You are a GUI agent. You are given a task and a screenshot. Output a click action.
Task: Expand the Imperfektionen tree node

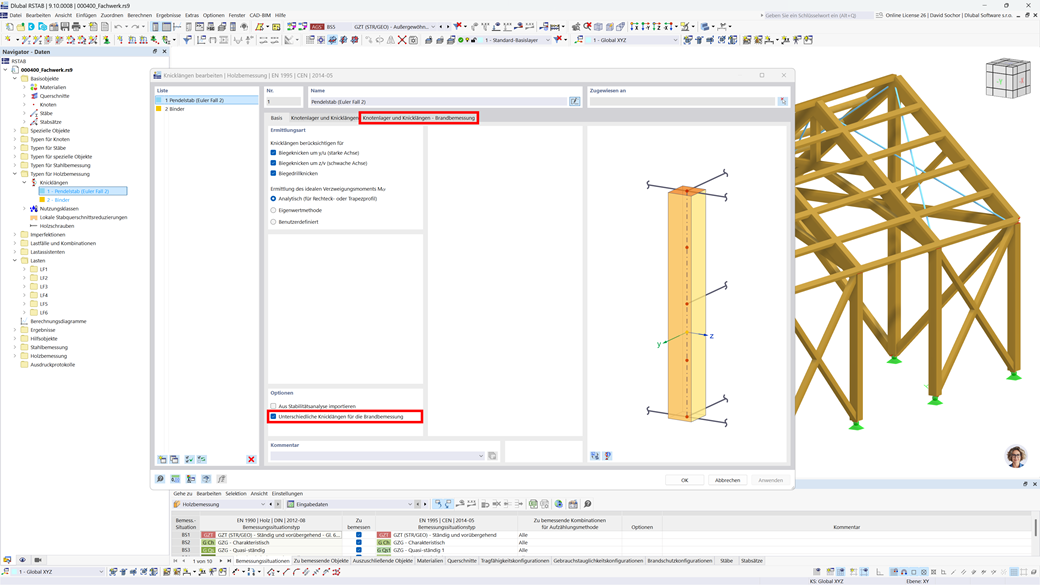pyautogui.click(x=15, y=235)
